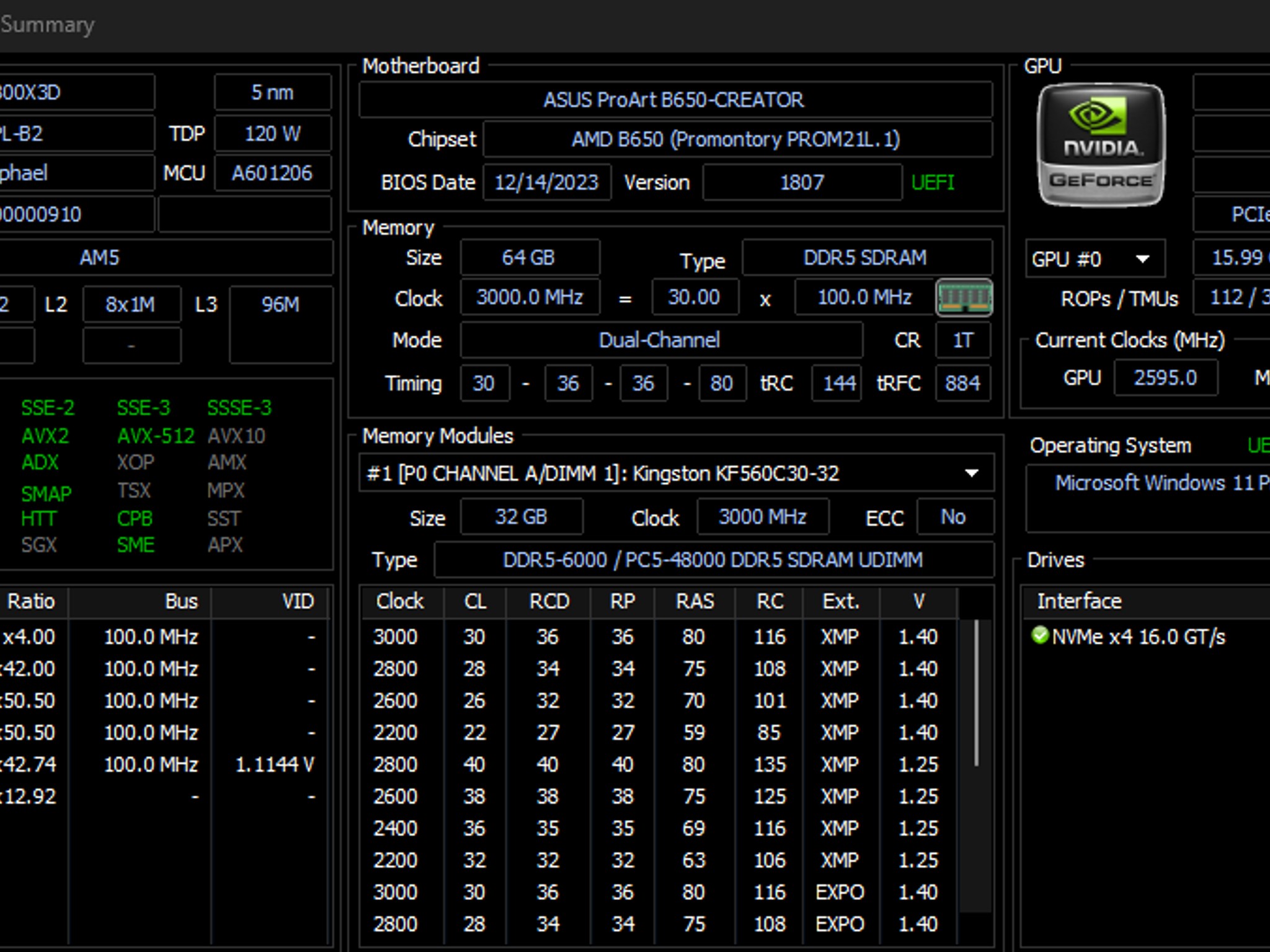Select the NVMe x4 16.0 GT/s drive entry
Image resolution: width=1270 pixels, height=952 pixels.
tap(1138, 637)
